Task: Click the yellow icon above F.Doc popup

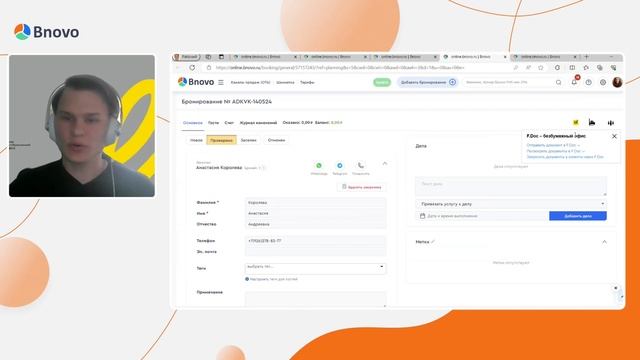Action: 576,122
